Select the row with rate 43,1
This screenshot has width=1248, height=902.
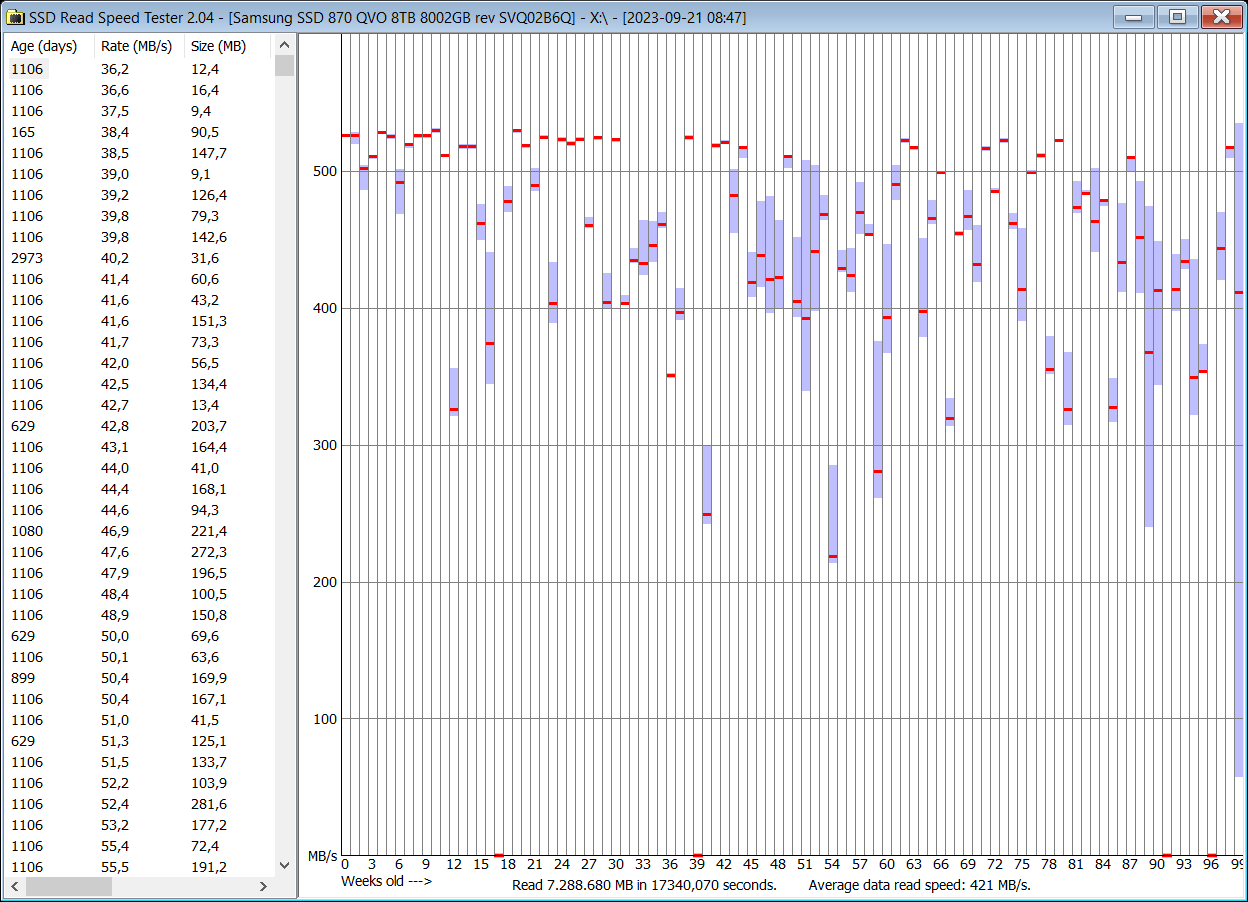click(x=140, y=447)
